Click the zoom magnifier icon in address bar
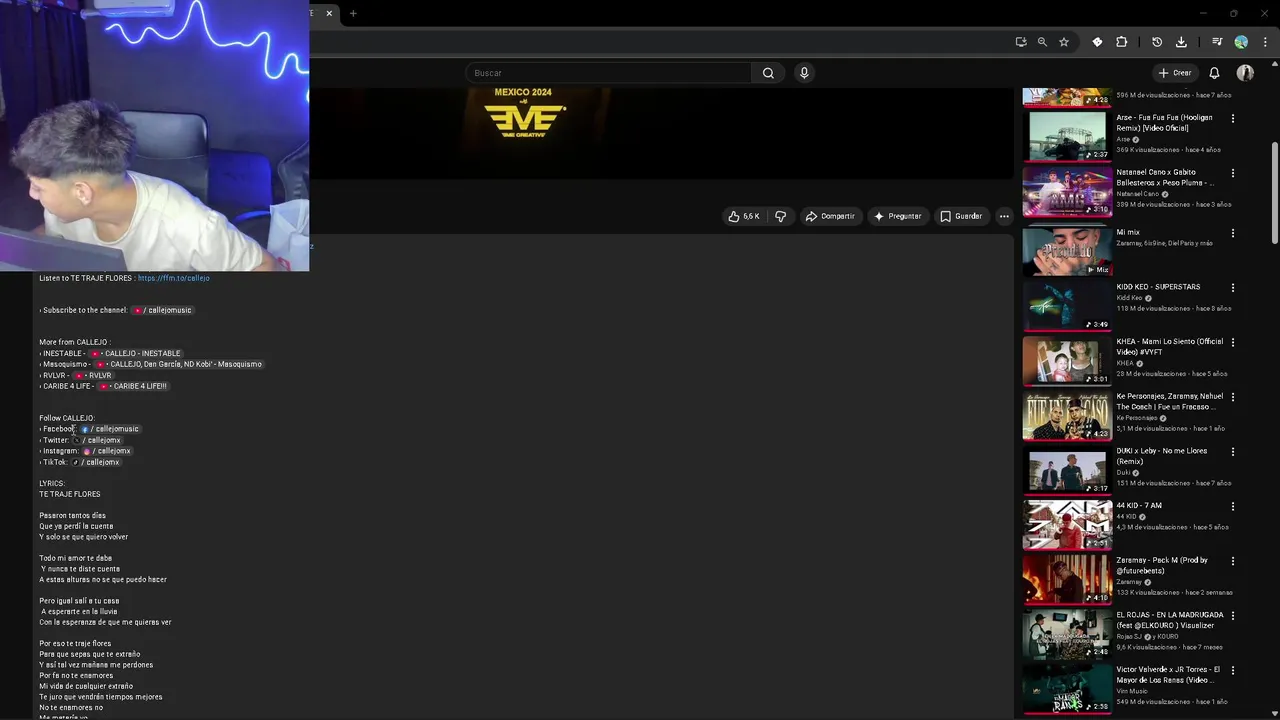 tap(1042, 42)
